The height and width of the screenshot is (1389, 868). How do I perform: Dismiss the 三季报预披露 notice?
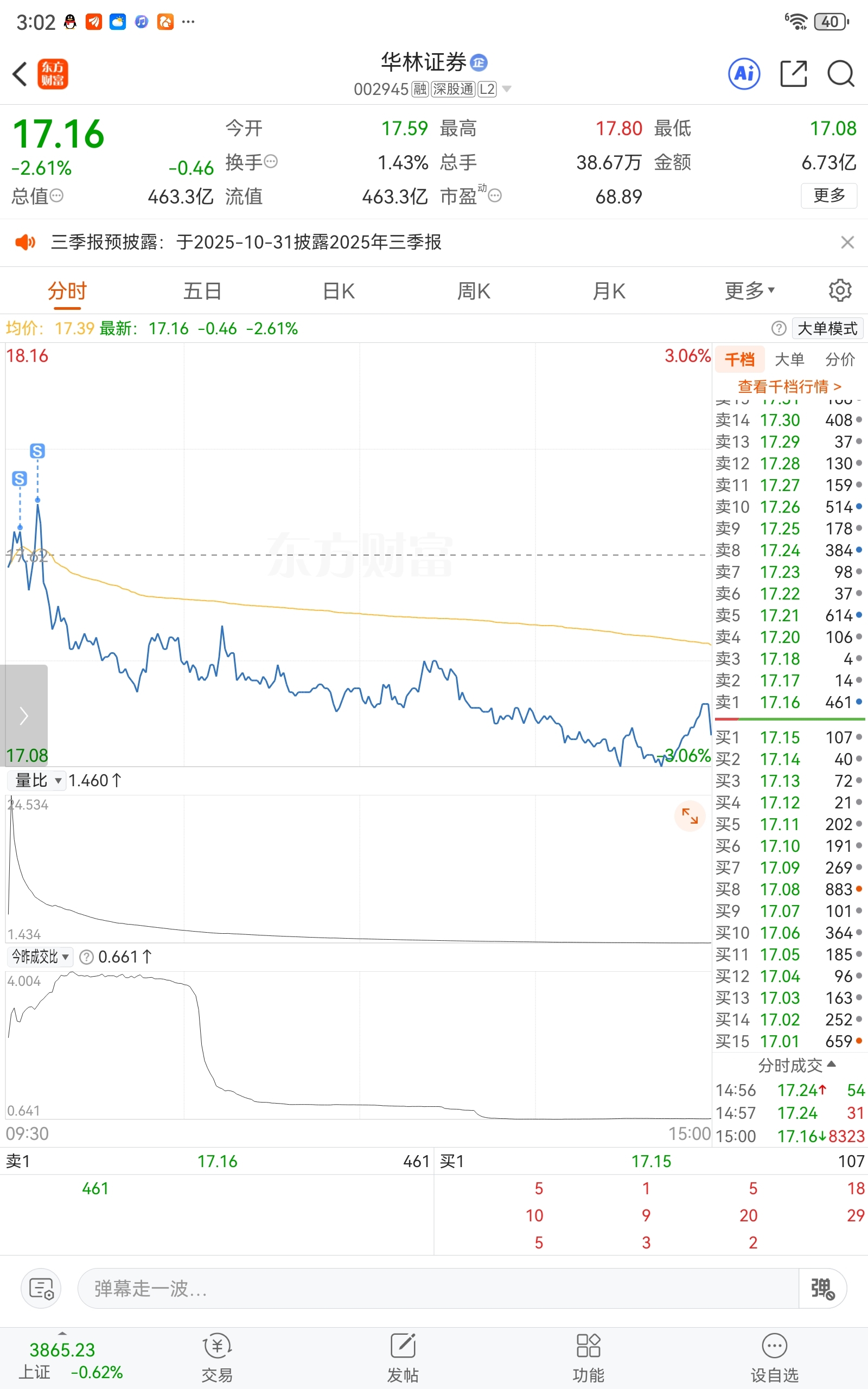pyautogui.click(x=847, y=242)
